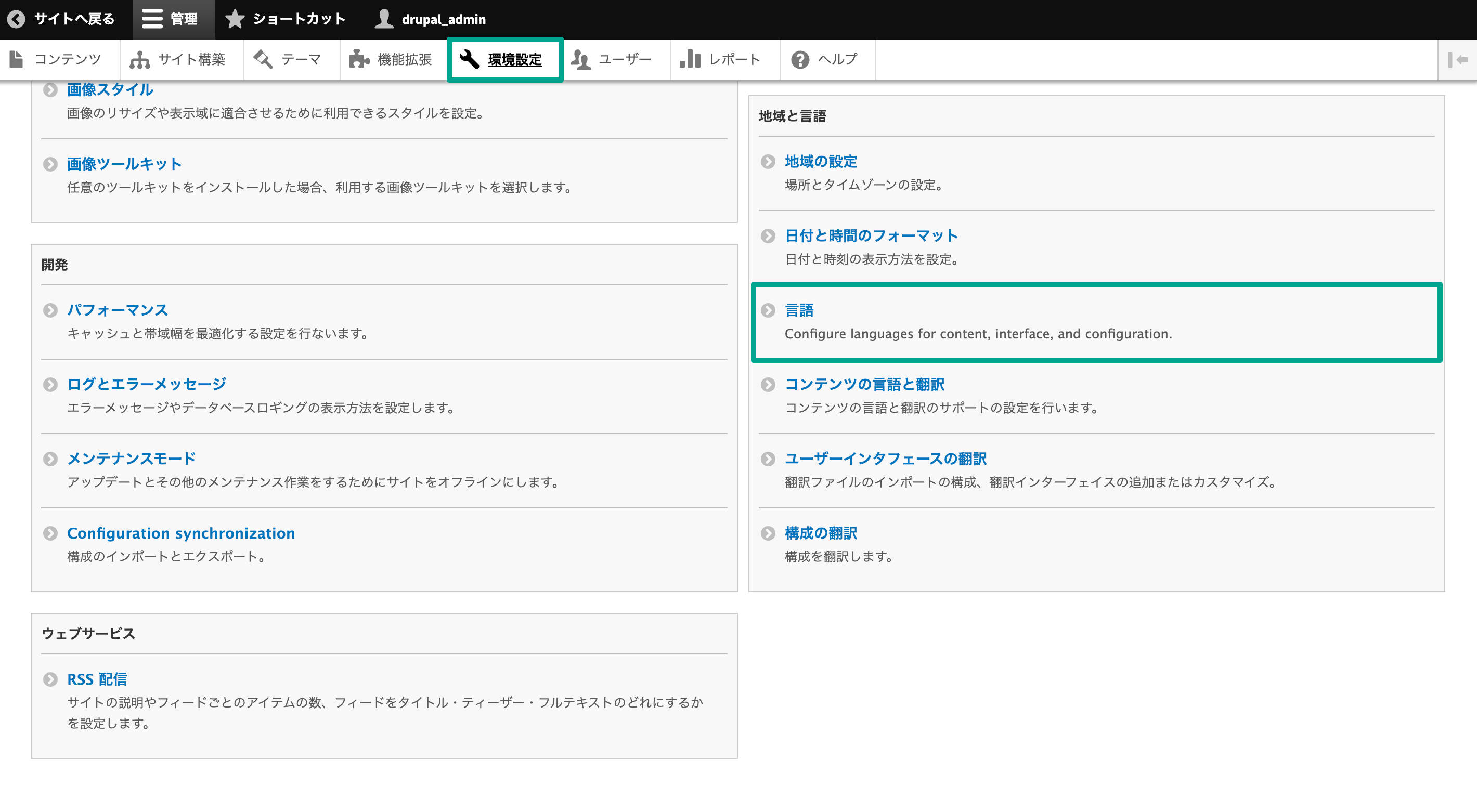This screenshot has height=812, width=1477.
Task: Open the 機能拡張 menu item
Action: point(394,60)
